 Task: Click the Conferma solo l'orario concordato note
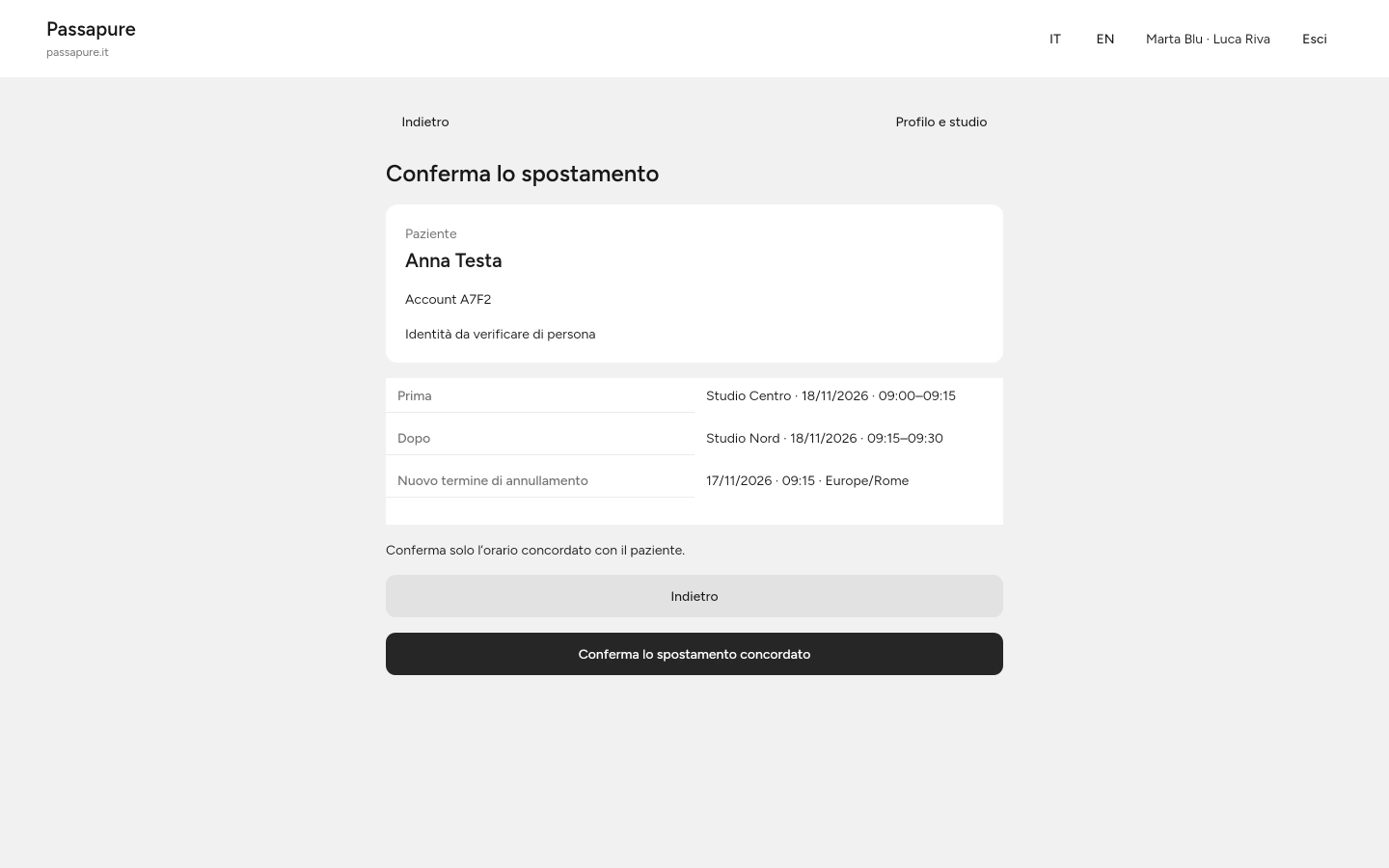[x=535, y=550]
